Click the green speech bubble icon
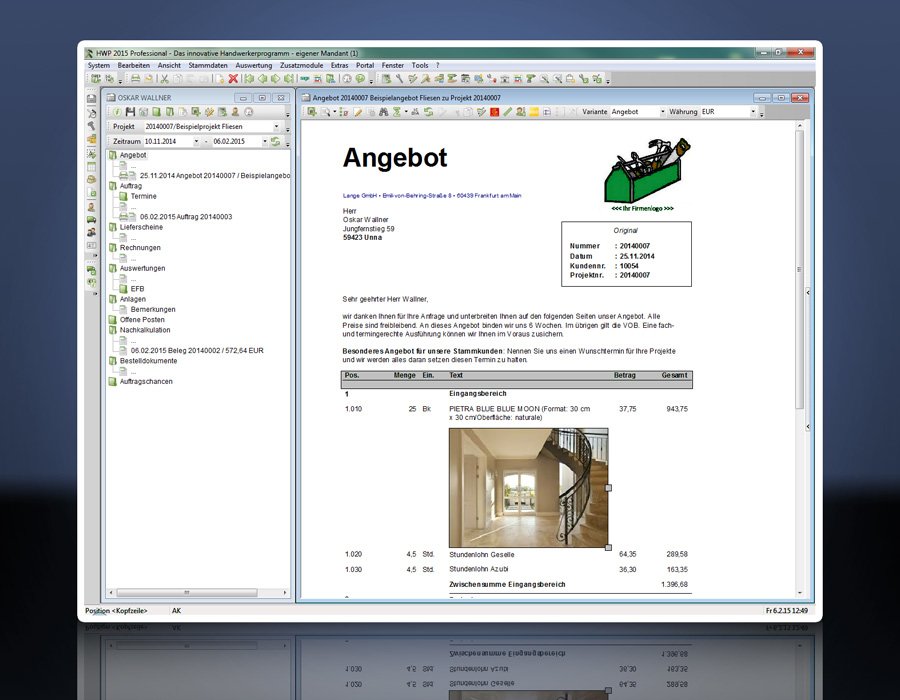 point(360,79)
